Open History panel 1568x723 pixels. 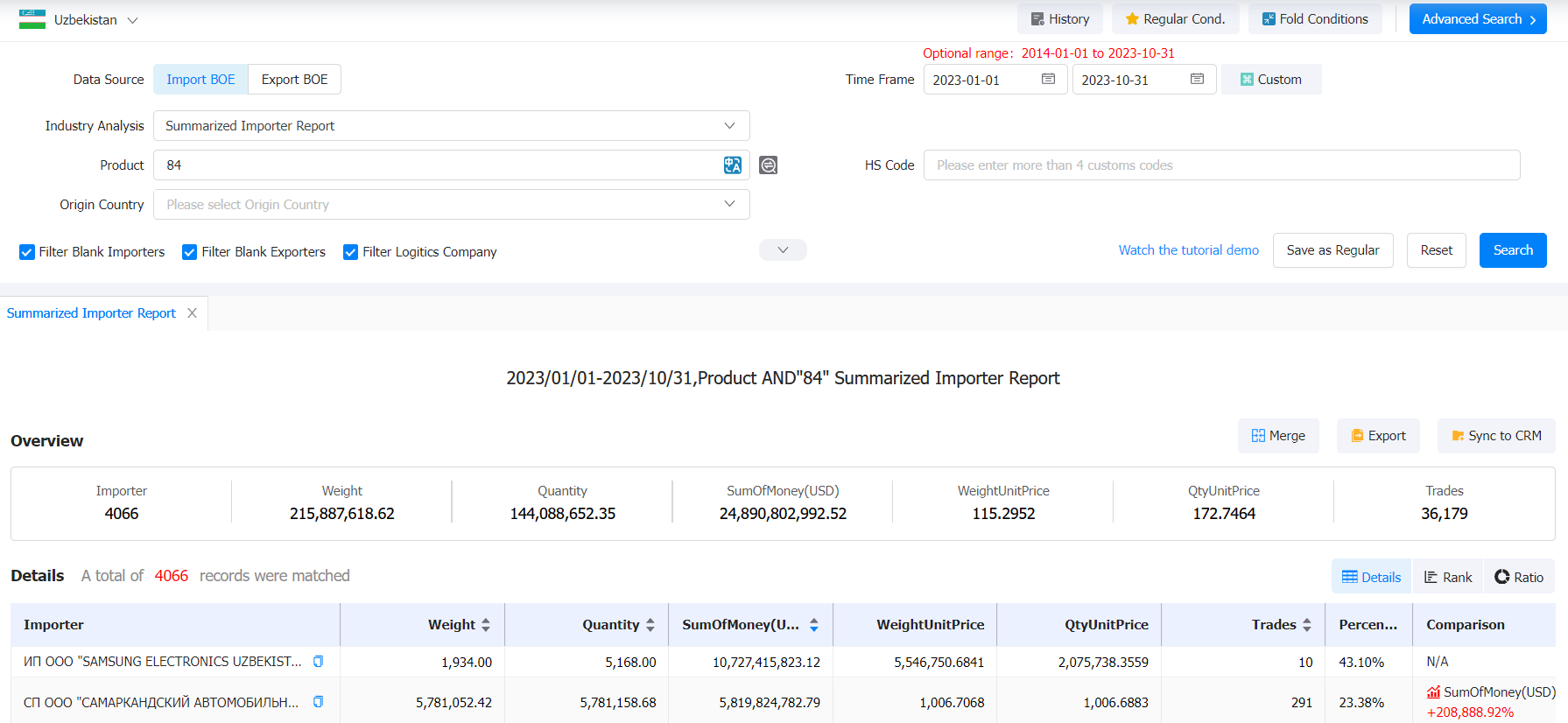pyautogui.click(x=1060, y=19)
